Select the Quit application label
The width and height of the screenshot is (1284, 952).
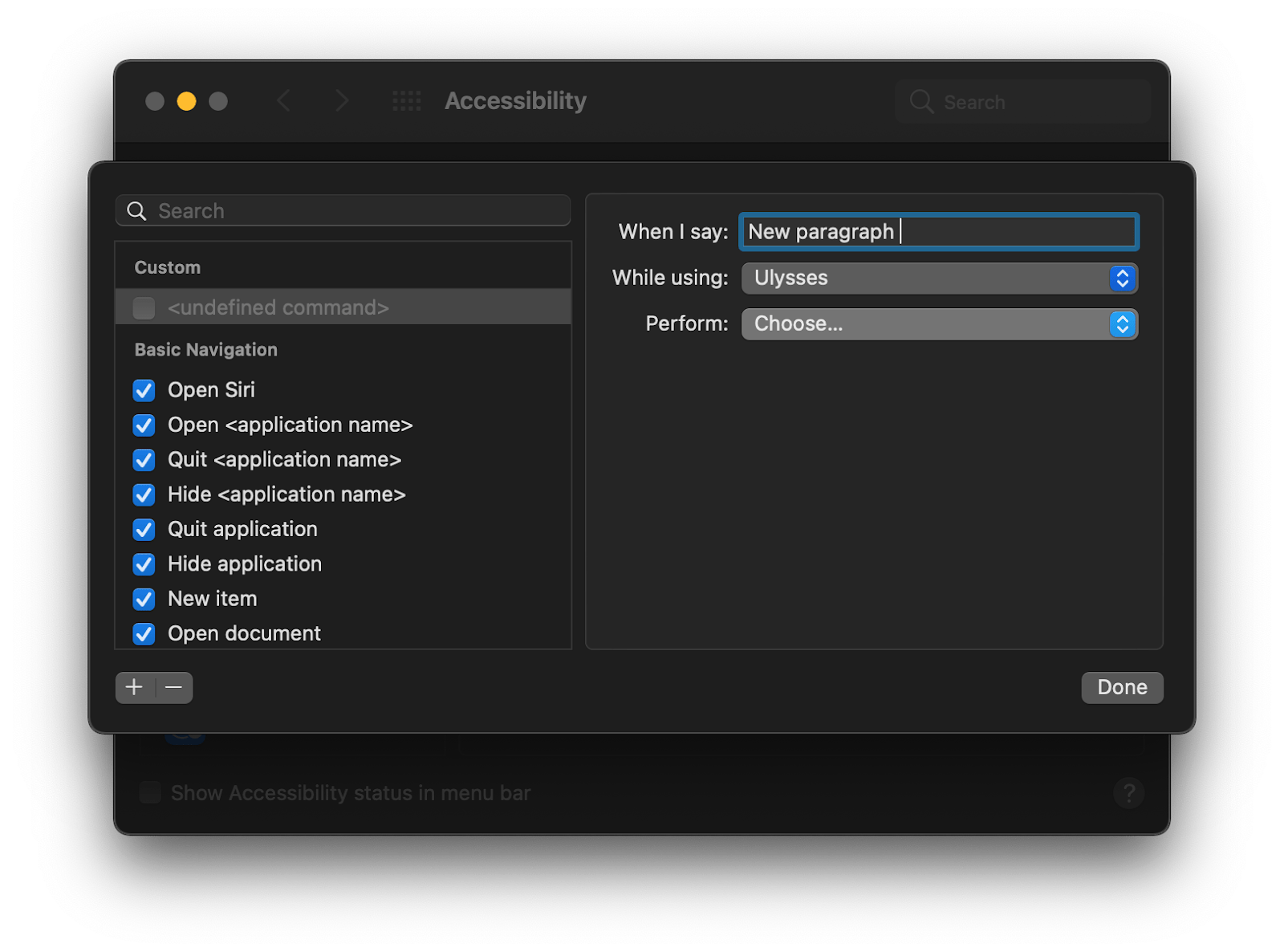pyautogui.click(x=242, y=530)
